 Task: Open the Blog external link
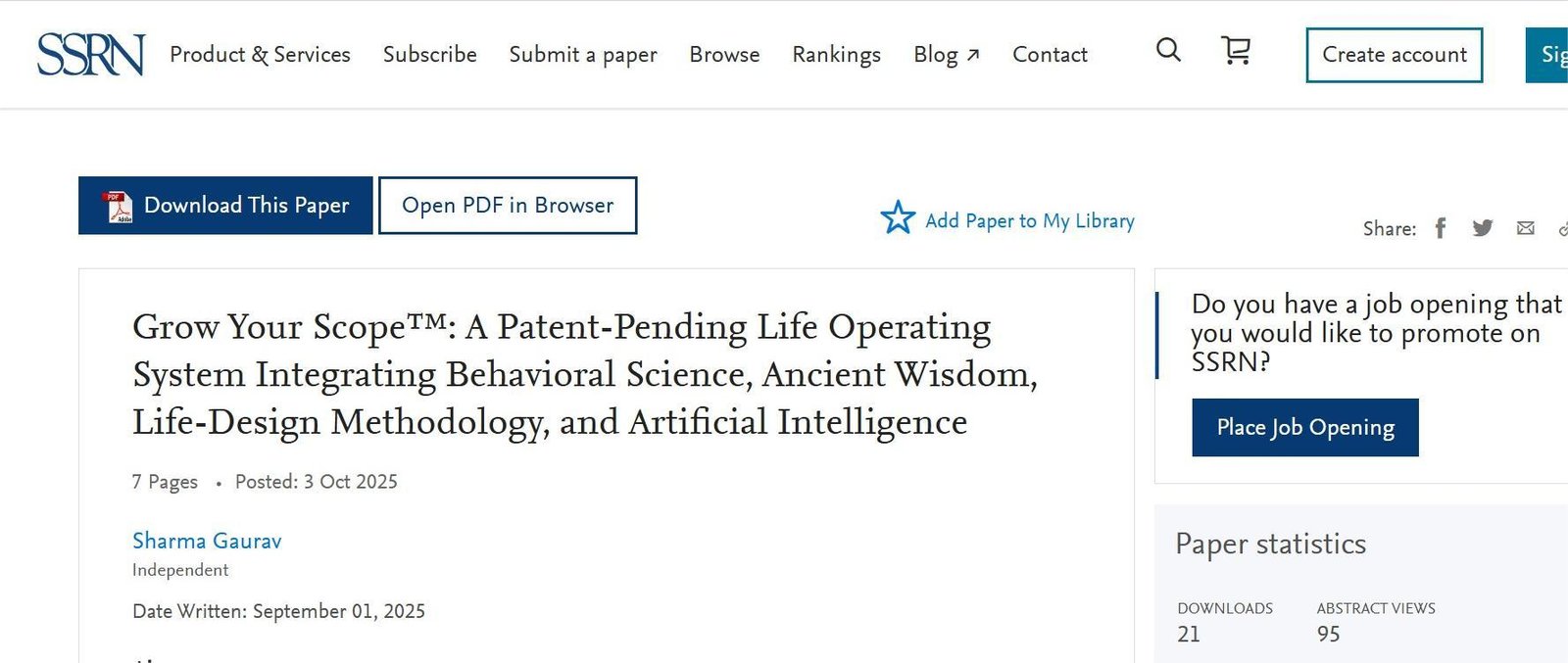[x=946, y=55]
